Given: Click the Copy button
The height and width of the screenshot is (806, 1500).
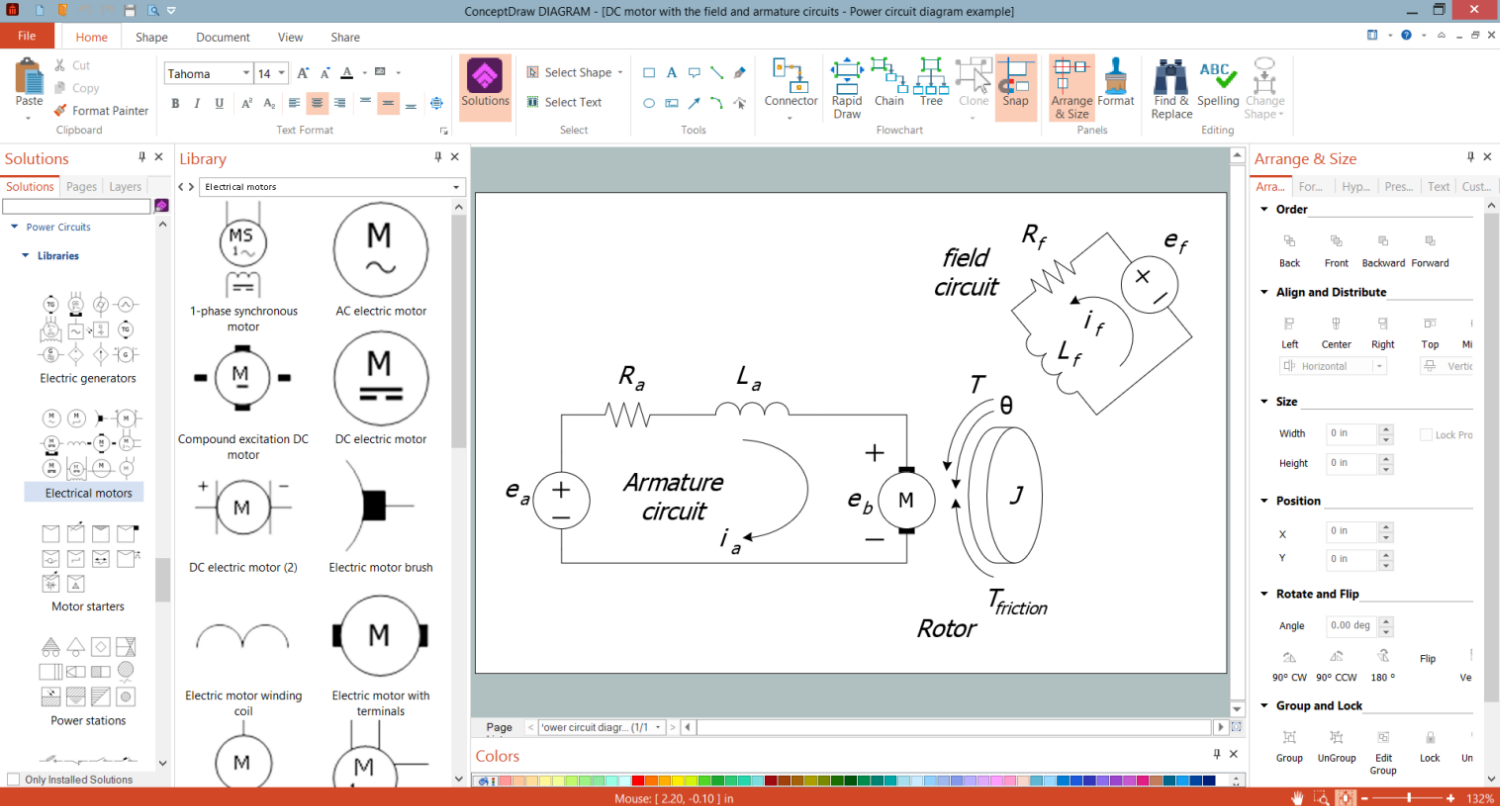Looking at the screenshot, I should point(76,88).
